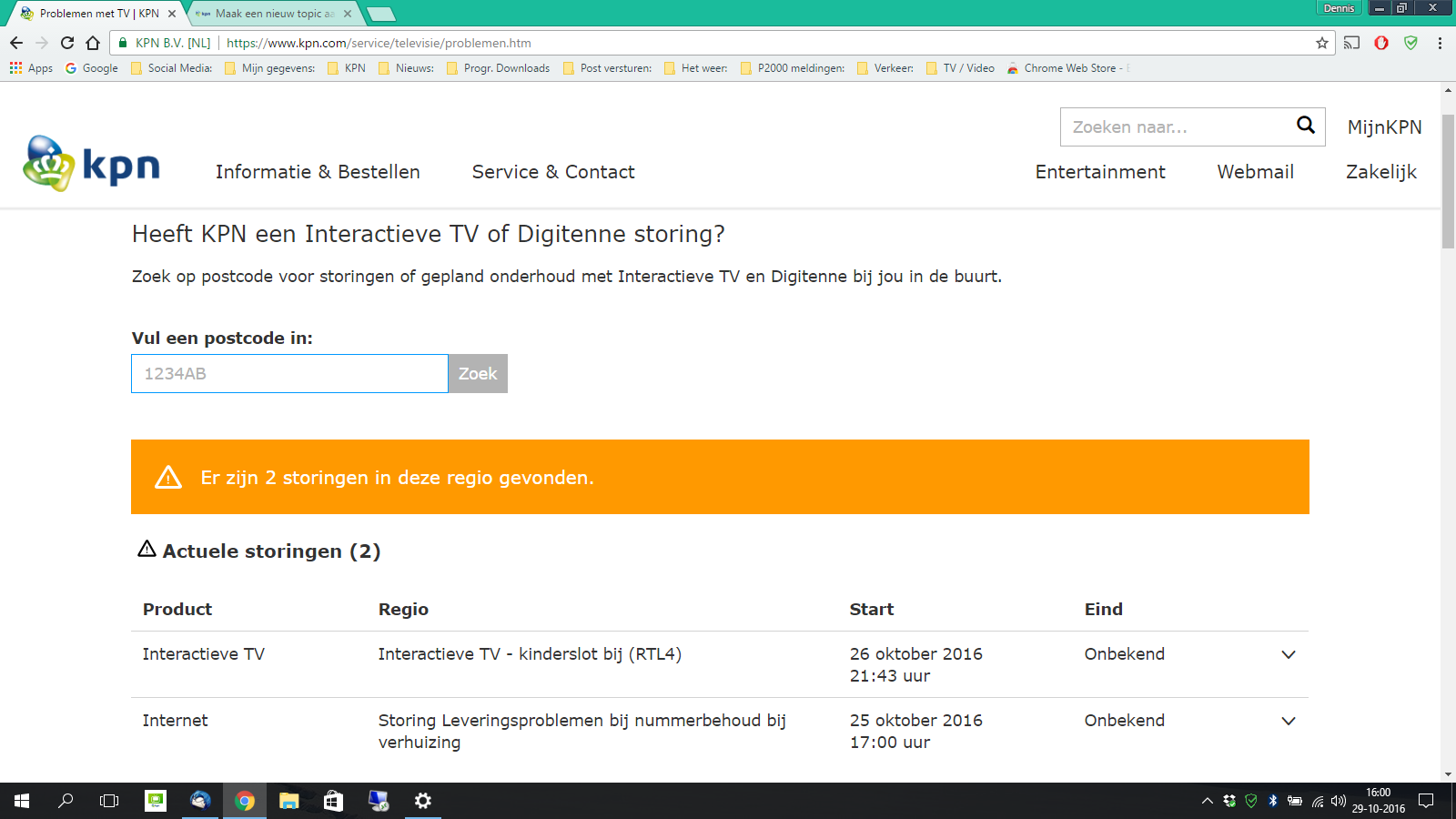
Task: Click the Chrome icon on the taskbar
Action: click(245, 801)
